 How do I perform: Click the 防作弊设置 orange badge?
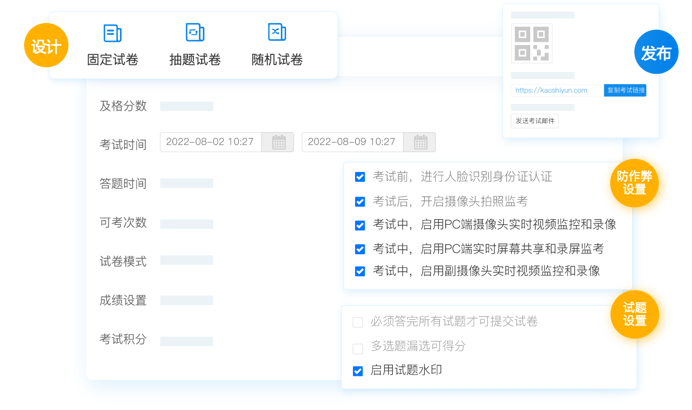tap(634, 183)
